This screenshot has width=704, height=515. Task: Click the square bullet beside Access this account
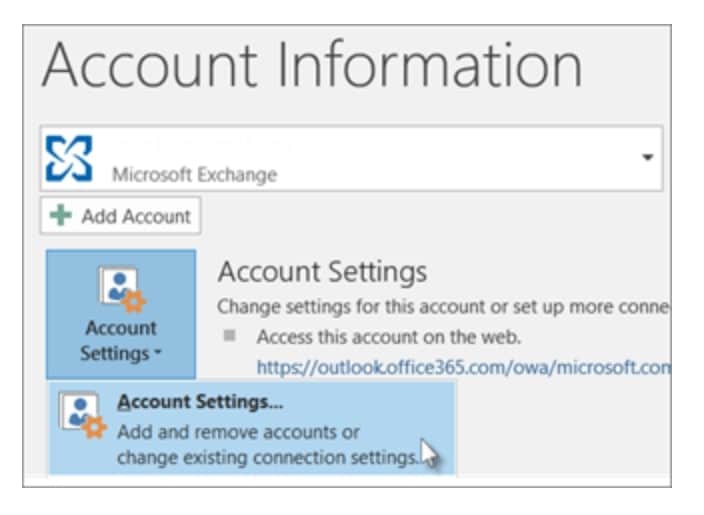pyautogui.click(x=229, y=336)
